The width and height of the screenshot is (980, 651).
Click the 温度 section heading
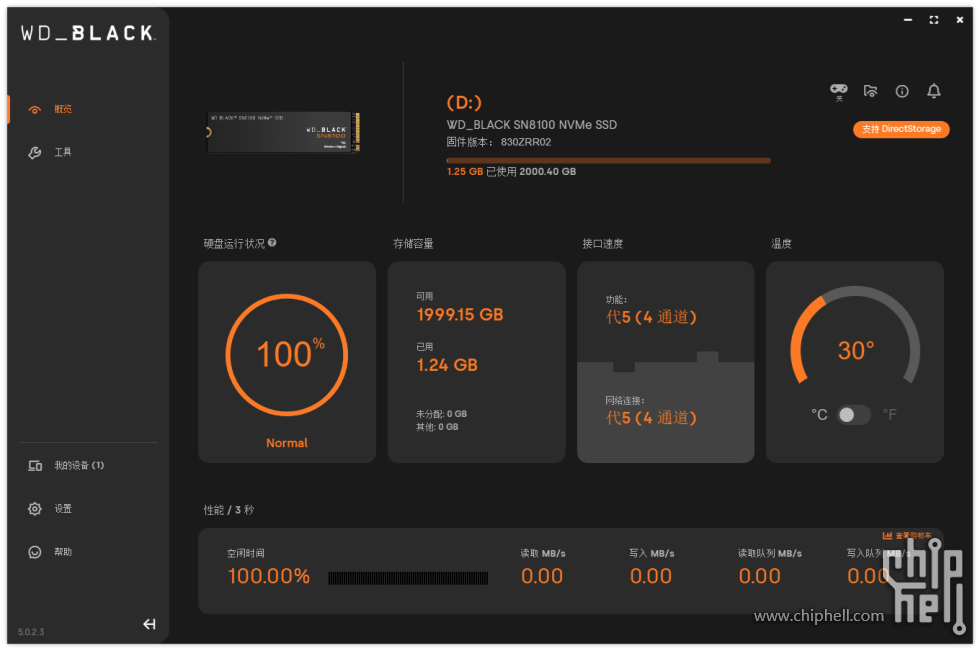click(x=781, y=244)
